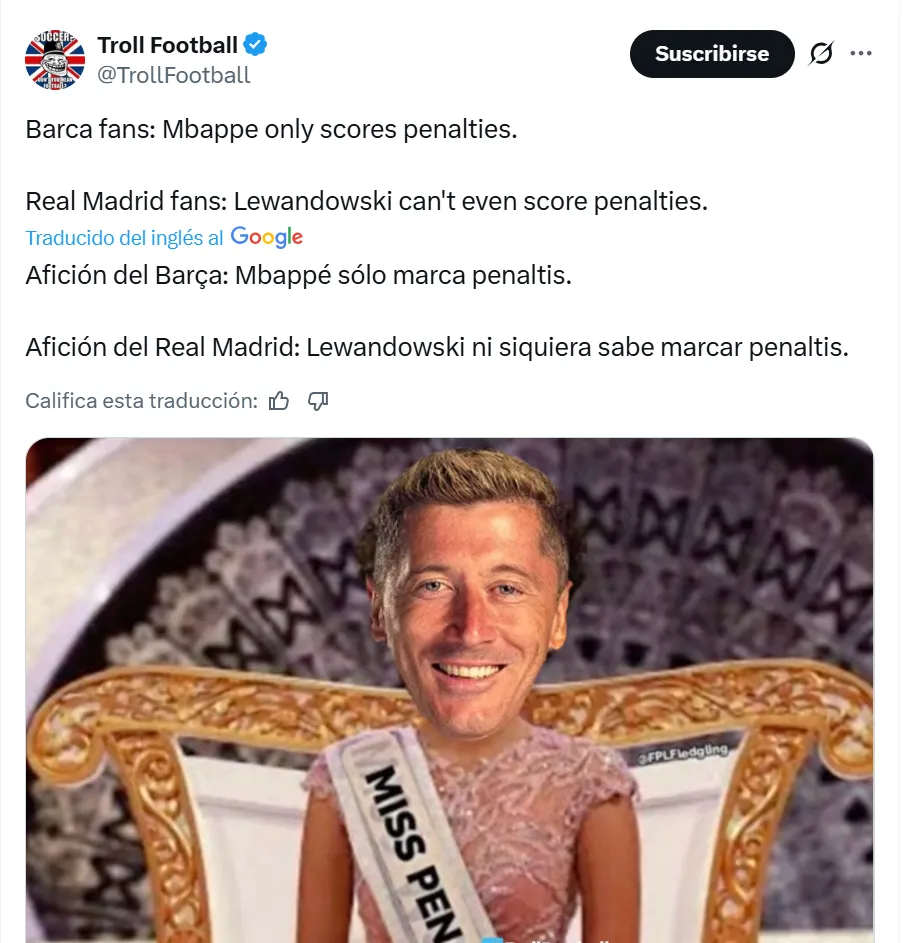Click the Google logo
Image resolution: width=919 pixels, height=943 pixels.
pos(267,238)
